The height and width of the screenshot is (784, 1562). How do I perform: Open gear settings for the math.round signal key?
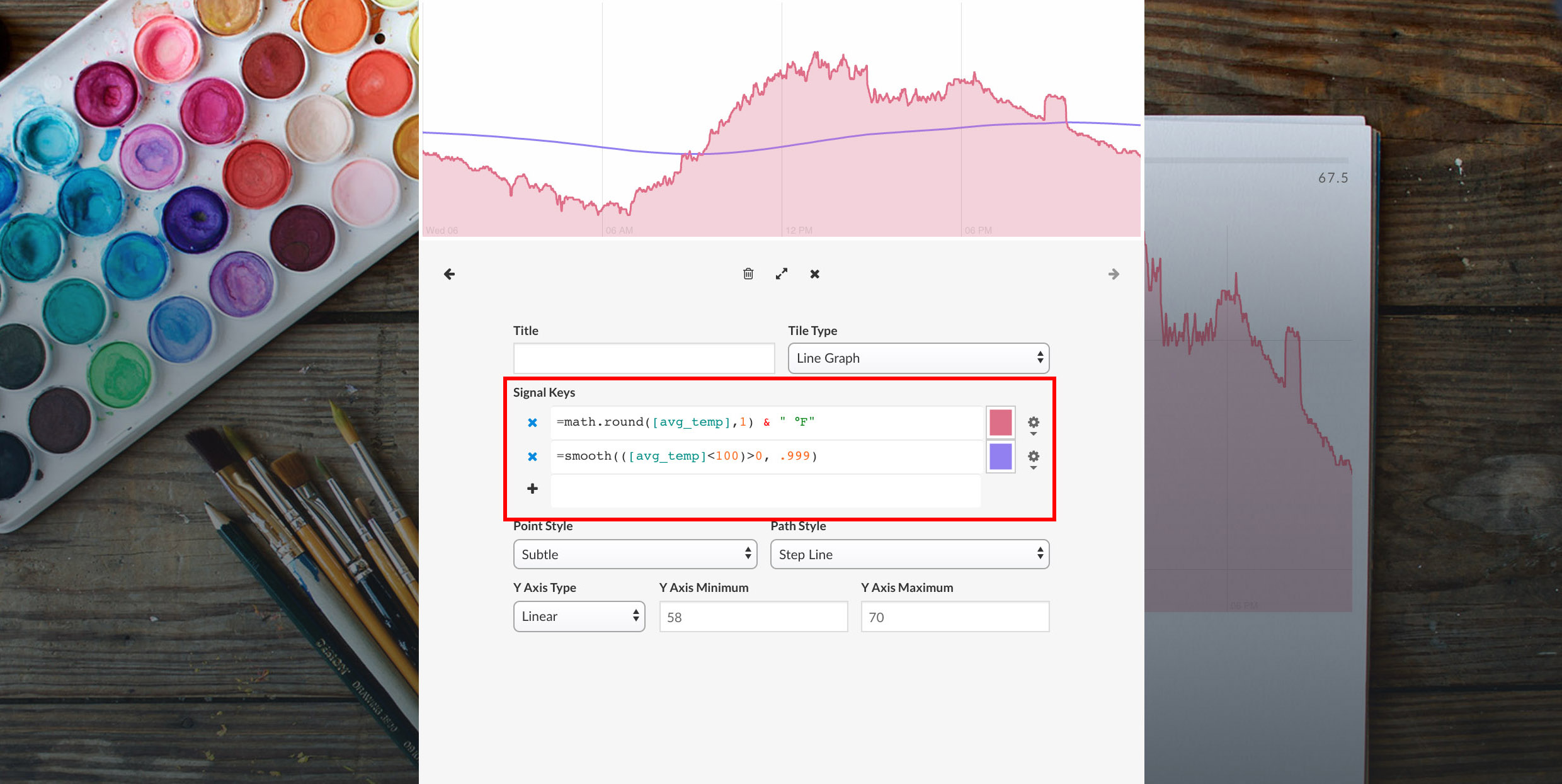pyautogui.click(x=1034, y=423)
